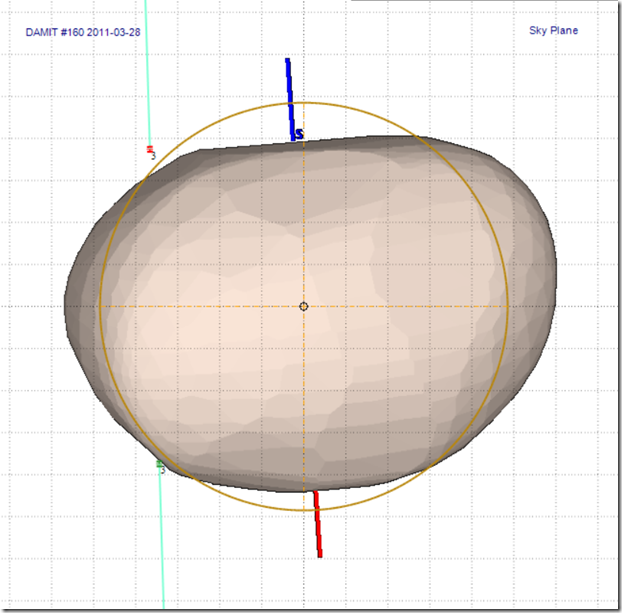Click the top of the gold circle outline
Viewport: 622px width, 613px height.
coord(304,103)
